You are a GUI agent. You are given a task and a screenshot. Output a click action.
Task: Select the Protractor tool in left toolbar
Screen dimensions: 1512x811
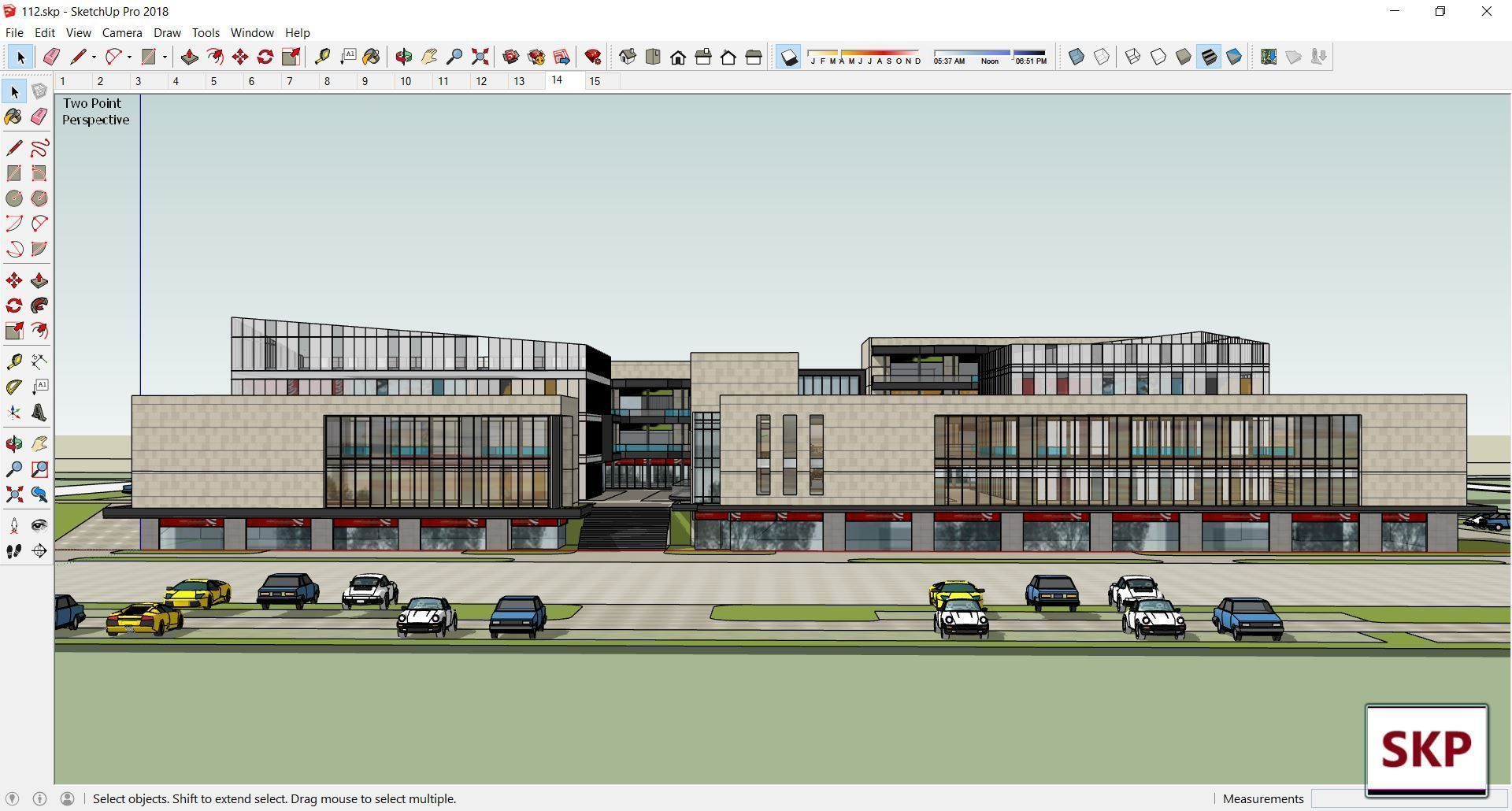coord(14,387)
